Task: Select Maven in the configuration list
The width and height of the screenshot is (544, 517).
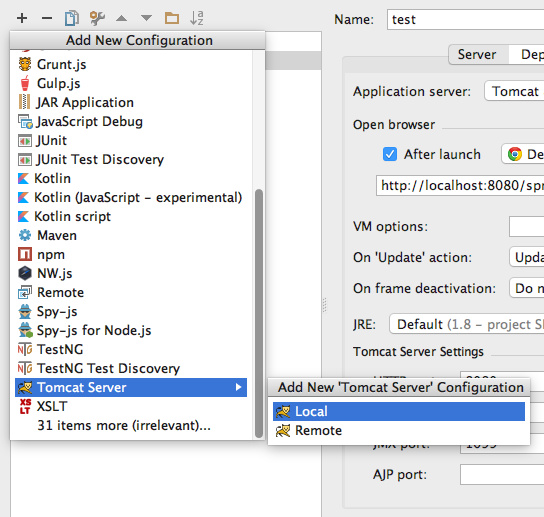Action: (131, 235)
